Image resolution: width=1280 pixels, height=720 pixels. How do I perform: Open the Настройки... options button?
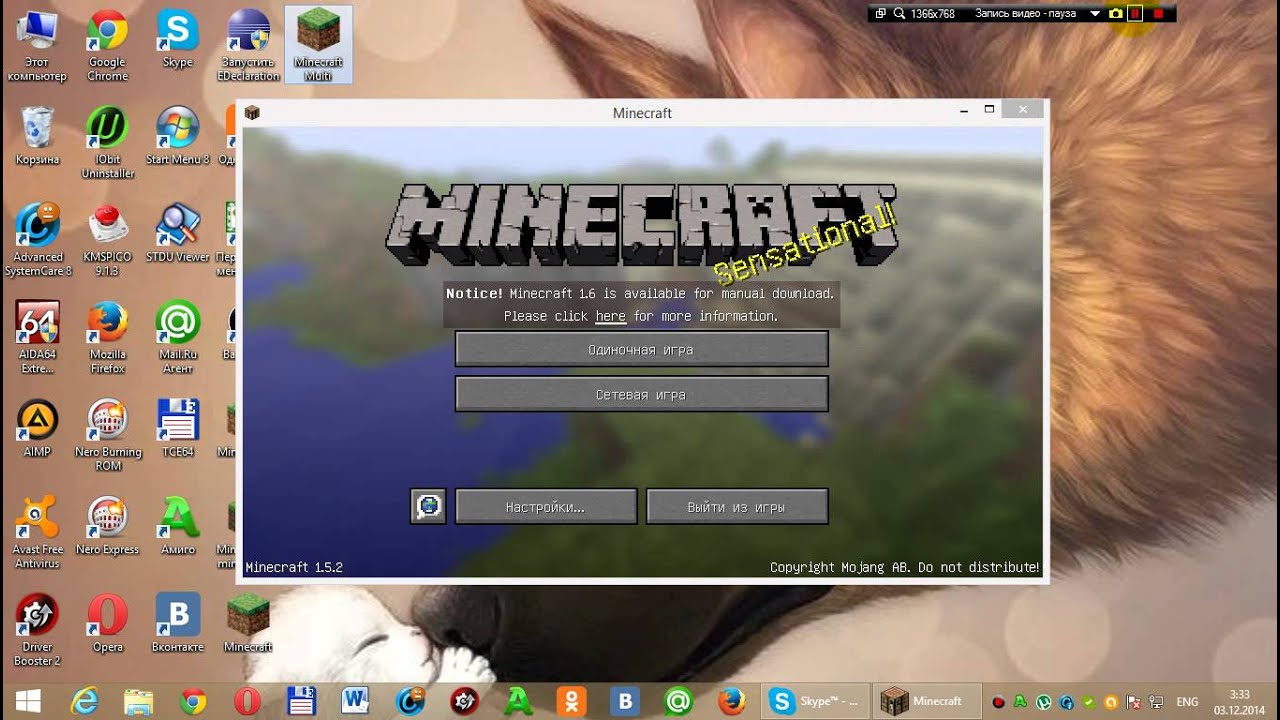coord(546,506)
